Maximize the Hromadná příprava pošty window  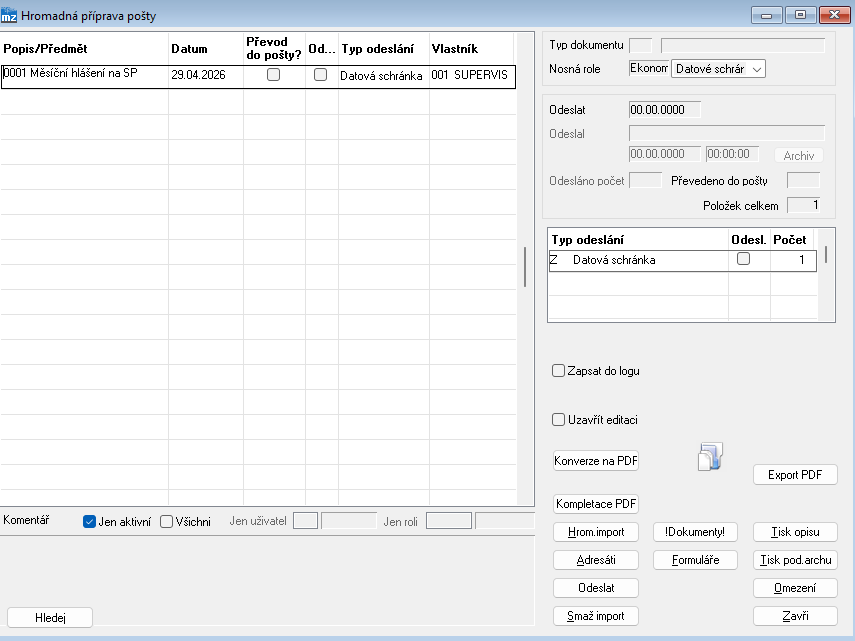point(800,15)
